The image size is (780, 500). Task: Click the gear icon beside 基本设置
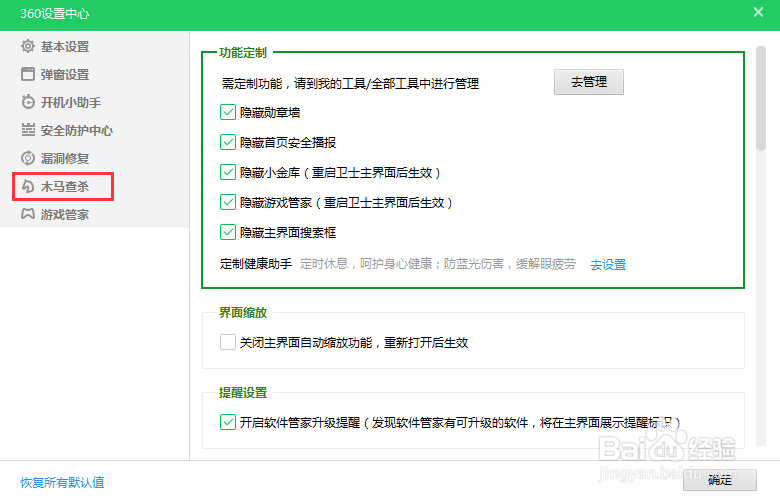28,46
